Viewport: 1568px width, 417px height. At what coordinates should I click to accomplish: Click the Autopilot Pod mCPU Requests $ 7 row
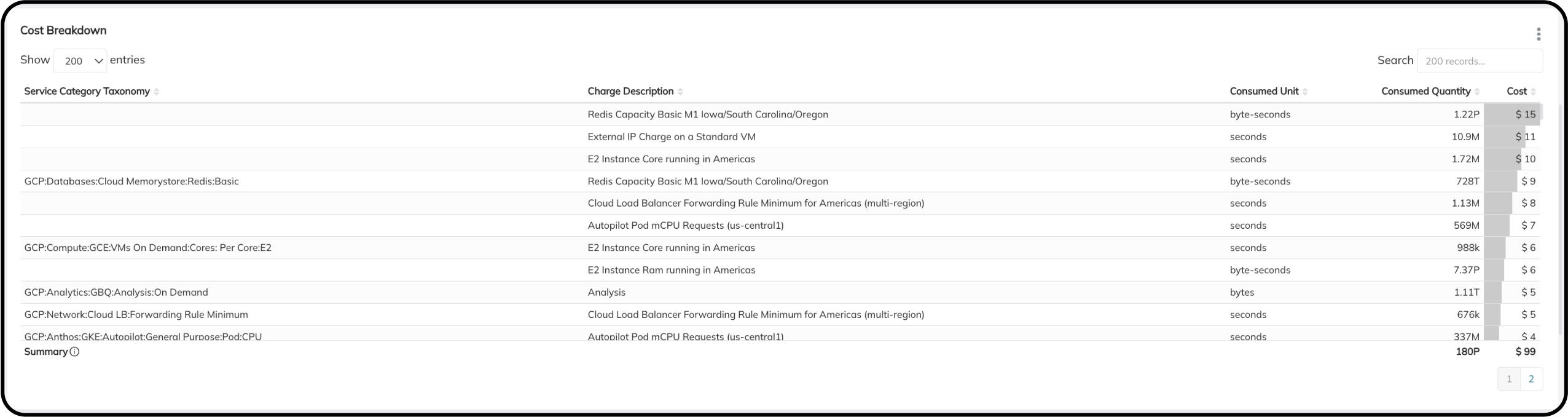tap(685, 225)
